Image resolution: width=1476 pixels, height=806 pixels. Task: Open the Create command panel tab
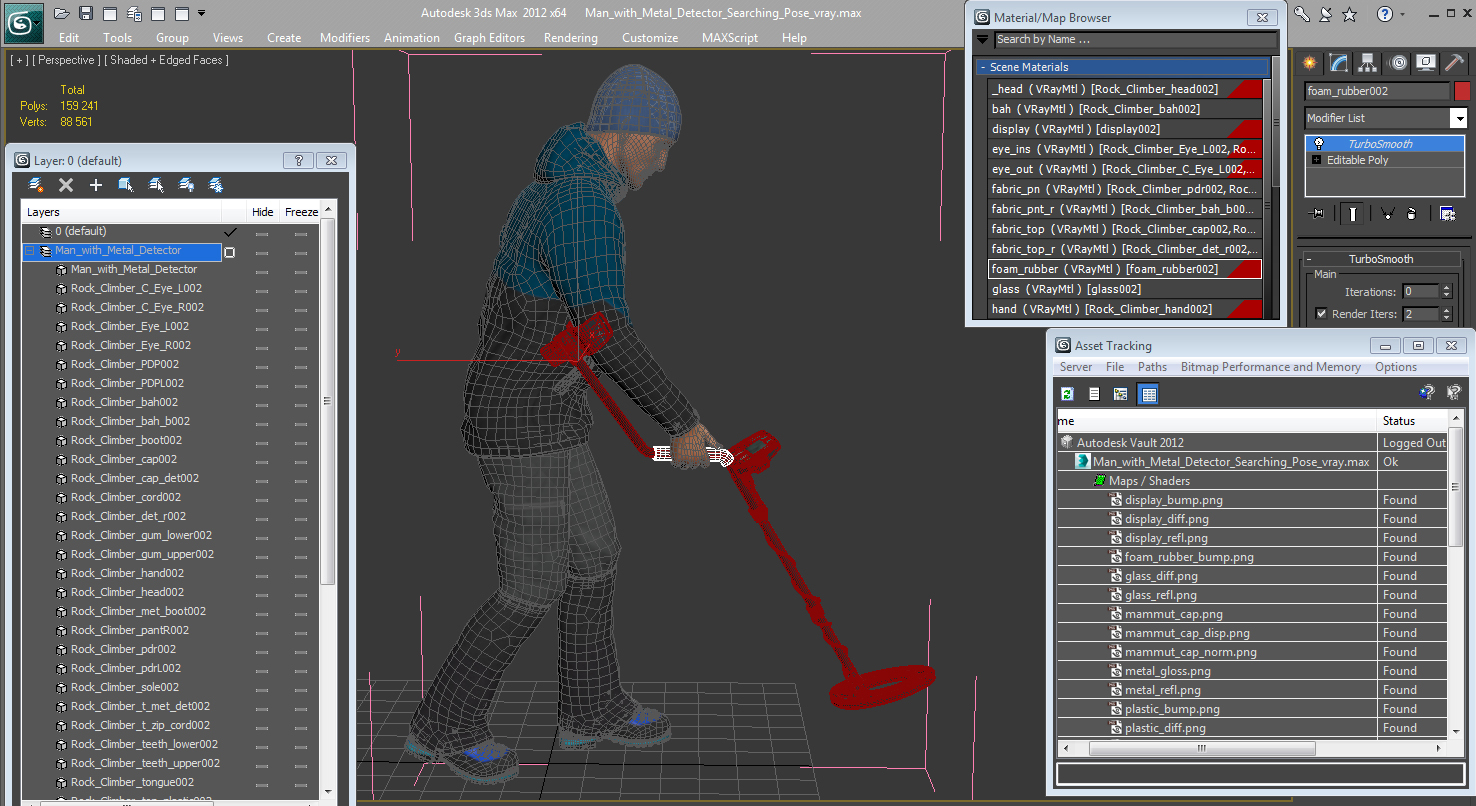coord(1310,63)
